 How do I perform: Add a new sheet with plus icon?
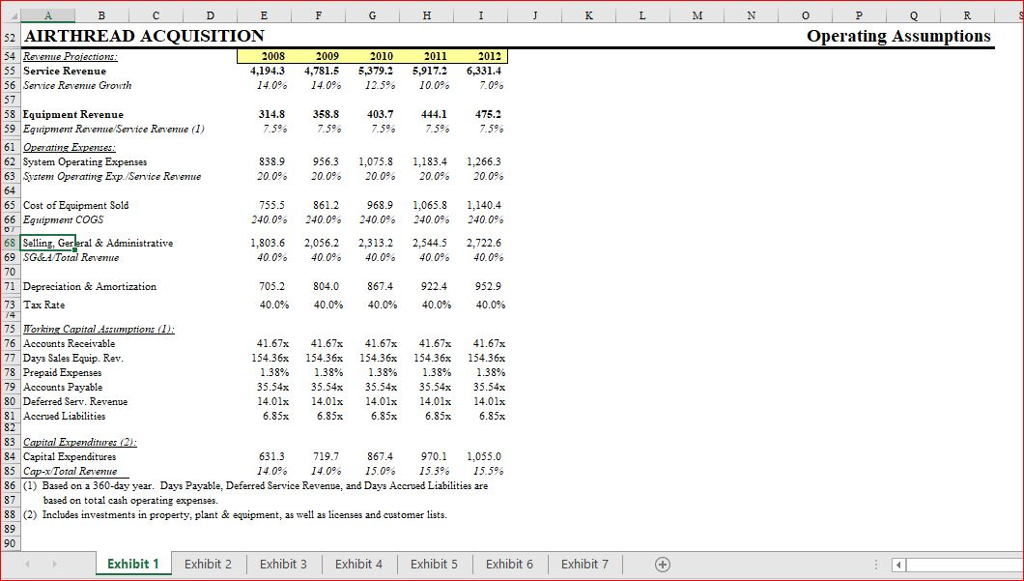[662, 564]
